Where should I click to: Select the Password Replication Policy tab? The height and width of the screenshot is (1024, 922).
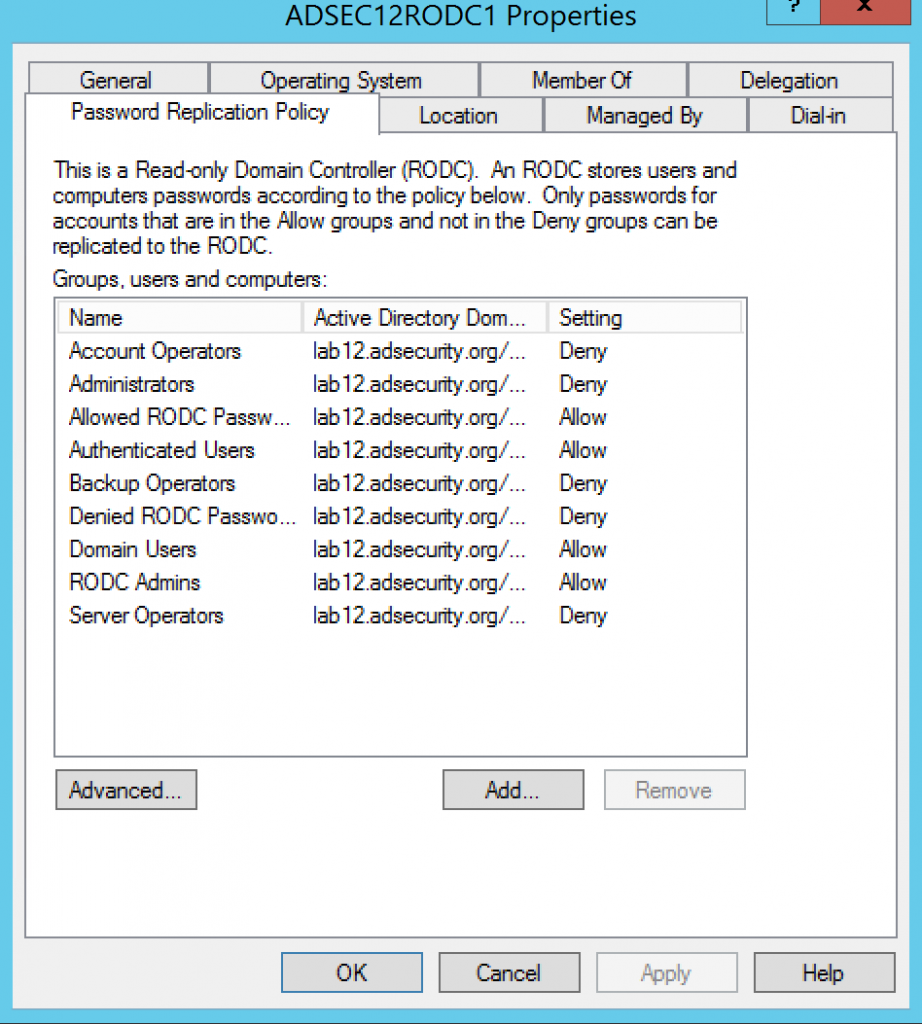(200, 113)
